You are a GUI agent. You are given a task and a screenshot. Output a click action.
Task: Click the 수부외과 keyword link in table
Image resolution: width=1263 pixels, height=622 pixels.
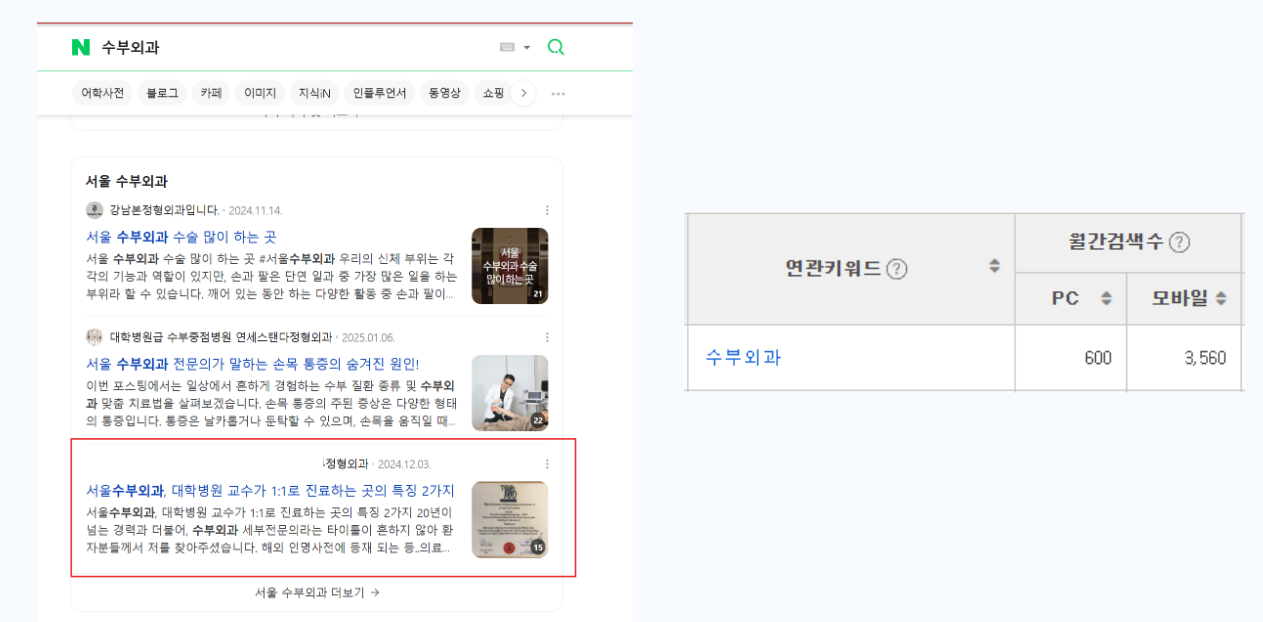click(x=743, y=357)
